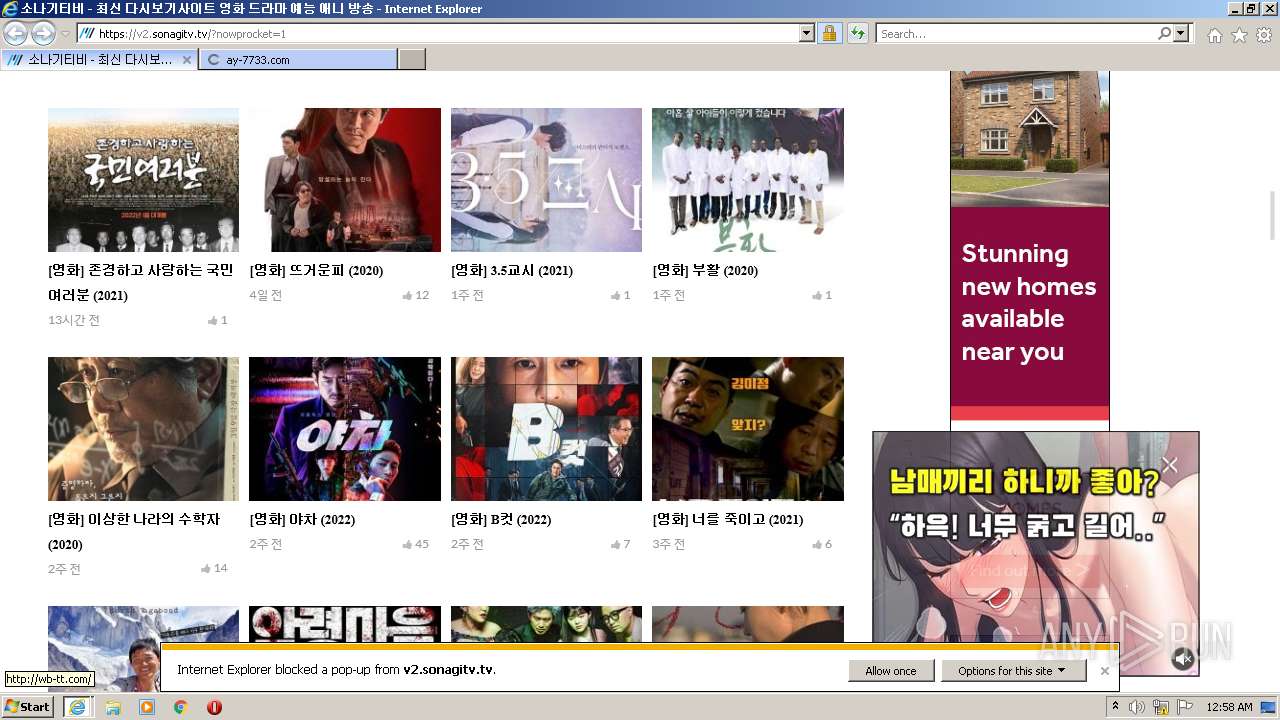Viewport: 1280px width, 720px height.
Task: Open the media player icon in the taskbar
Action: tap(147, 707)
